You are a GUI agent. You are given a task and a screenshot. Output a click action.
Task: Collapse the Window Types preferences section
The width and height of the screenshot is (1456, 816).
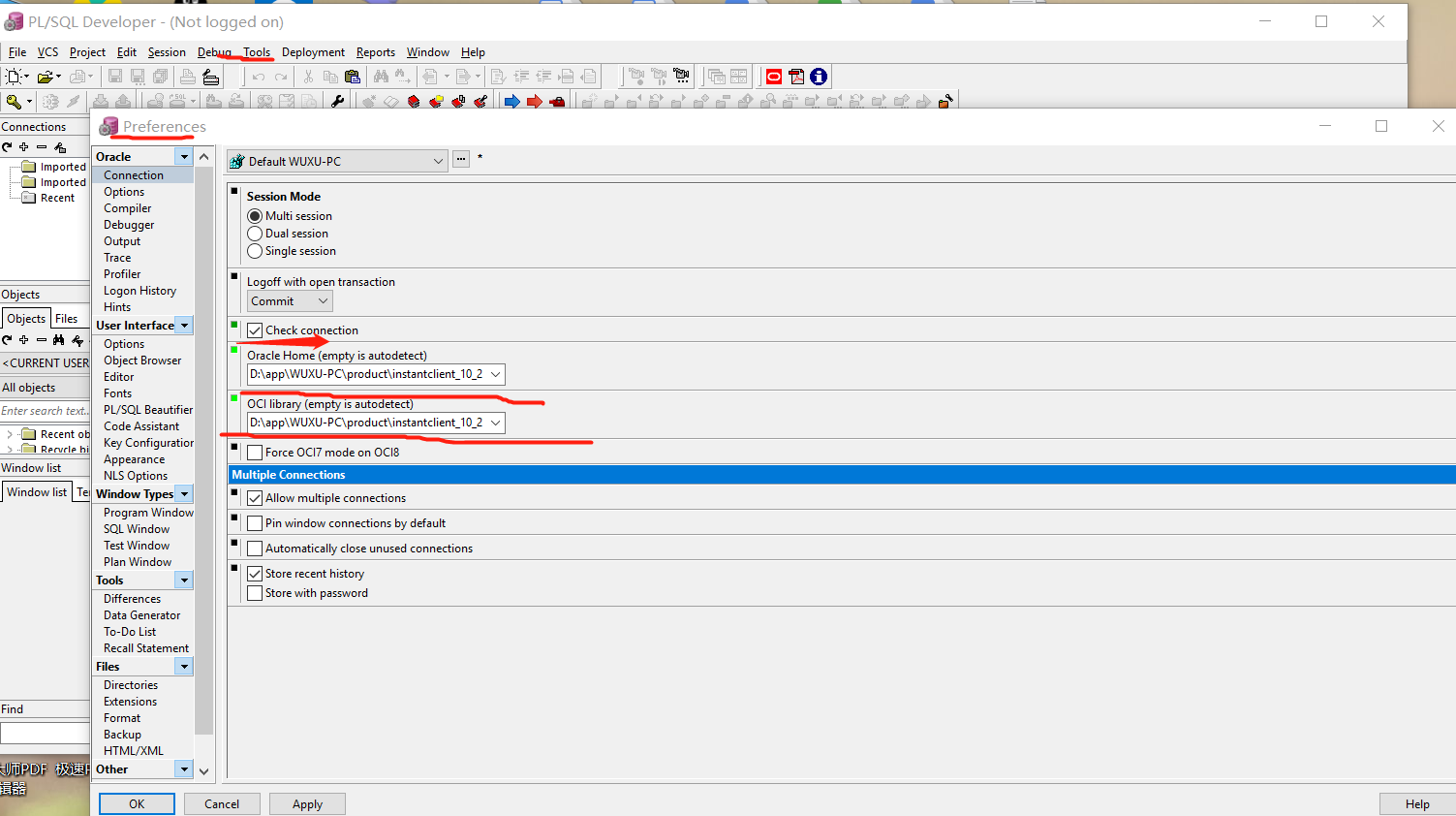point(184,494)
